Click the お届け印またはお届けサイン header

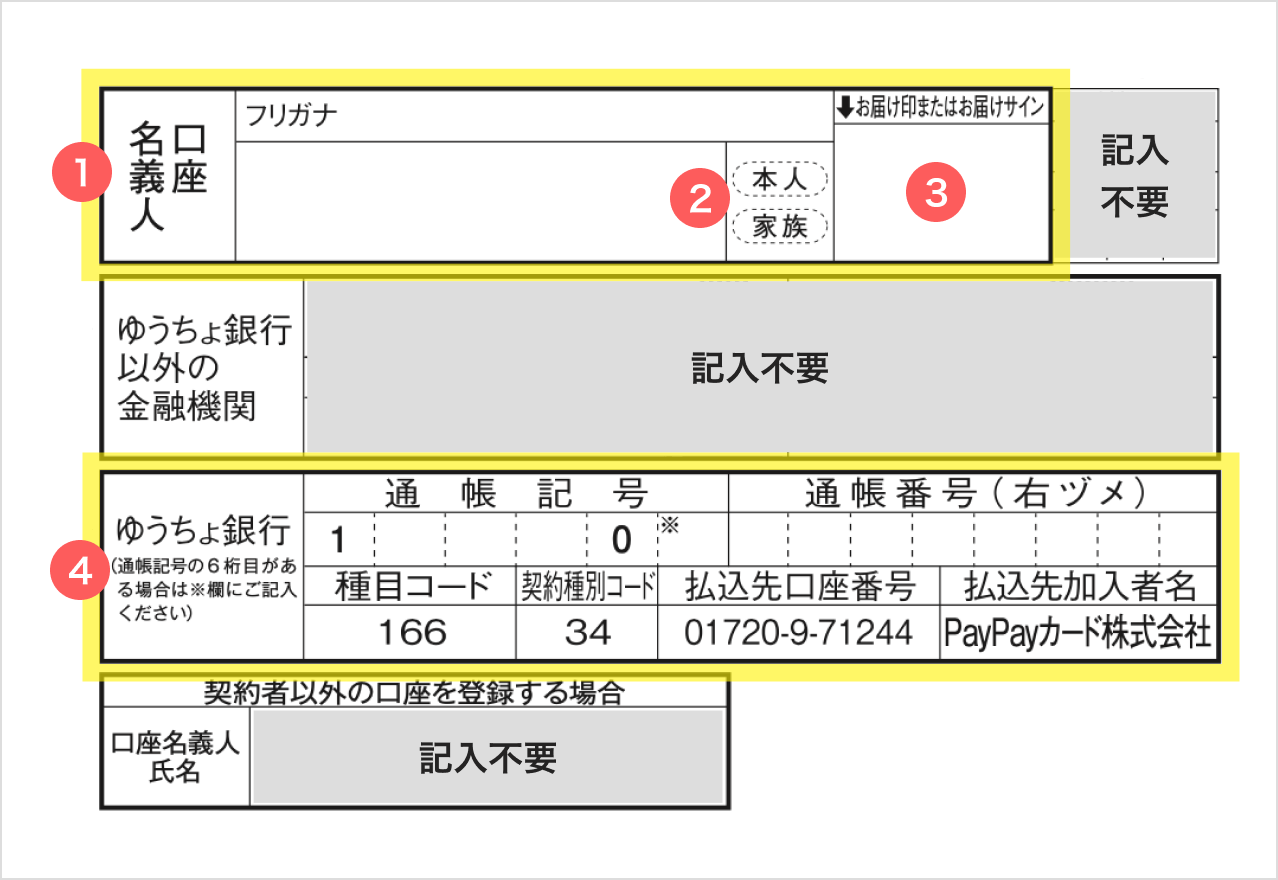(941, 107)
